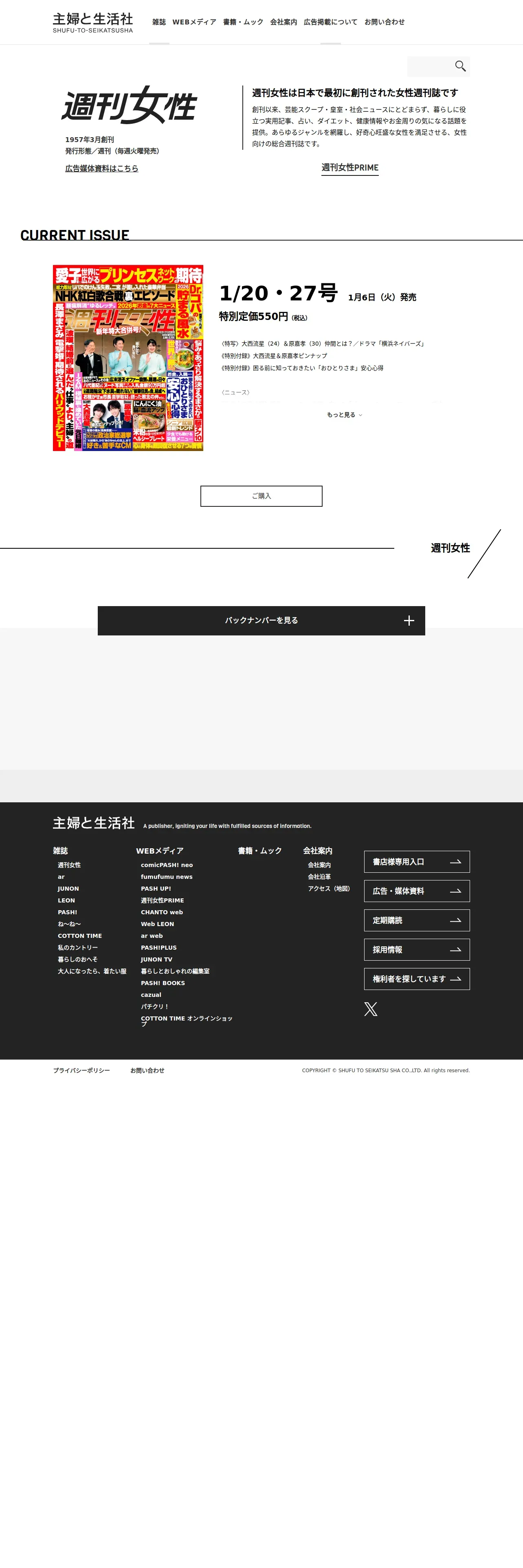Click the ご購入 purchase button
Screen dimensions: 523x1568
pyautogui.click(x=261, y=495)
